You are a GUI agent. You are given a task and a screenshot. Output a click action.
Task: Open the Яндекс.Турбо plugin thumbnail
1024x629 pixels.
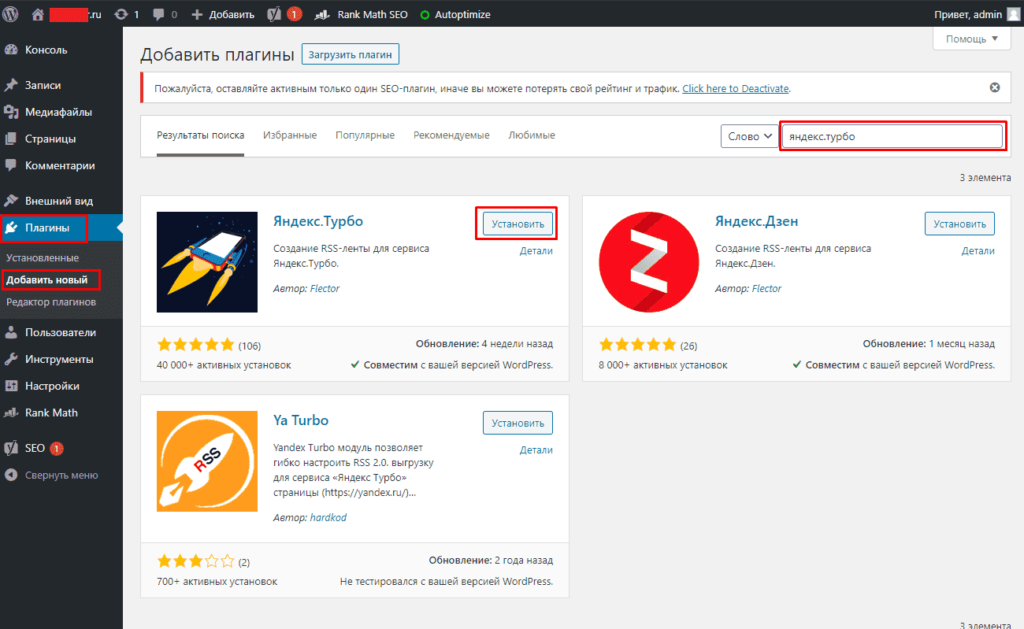(207, 262)
